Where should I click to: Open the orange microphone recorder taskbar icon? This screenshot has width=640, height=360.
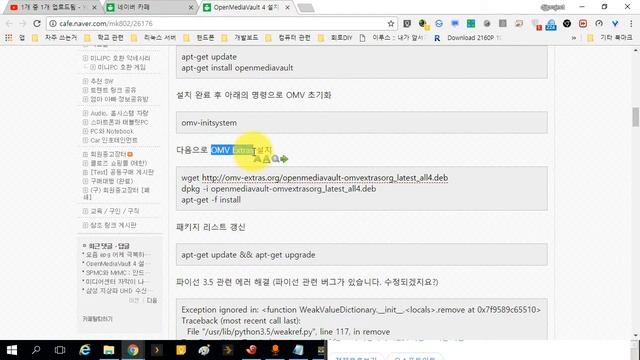pos(276,350)
